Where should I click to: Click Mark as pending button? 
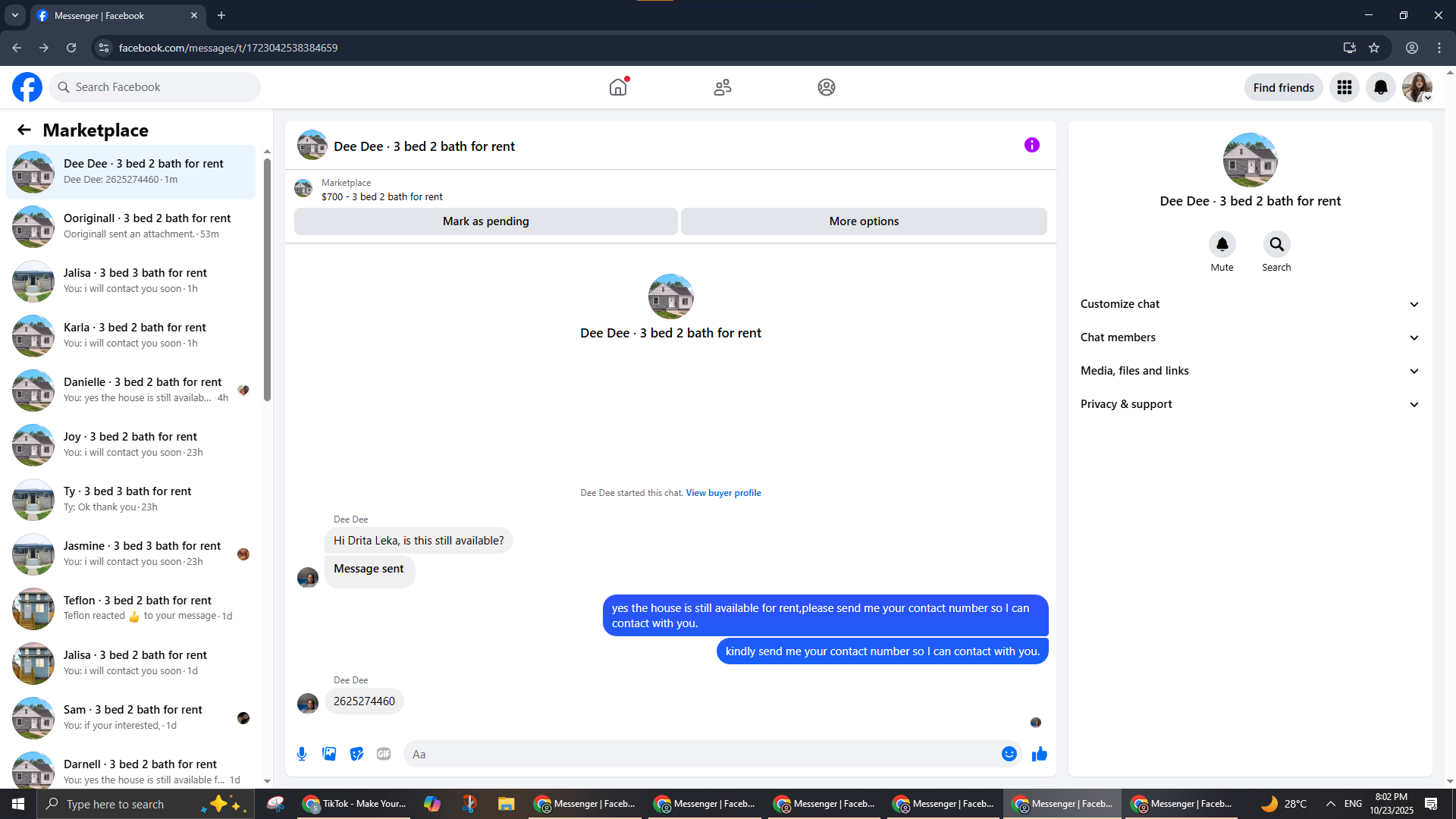point(485,221)
